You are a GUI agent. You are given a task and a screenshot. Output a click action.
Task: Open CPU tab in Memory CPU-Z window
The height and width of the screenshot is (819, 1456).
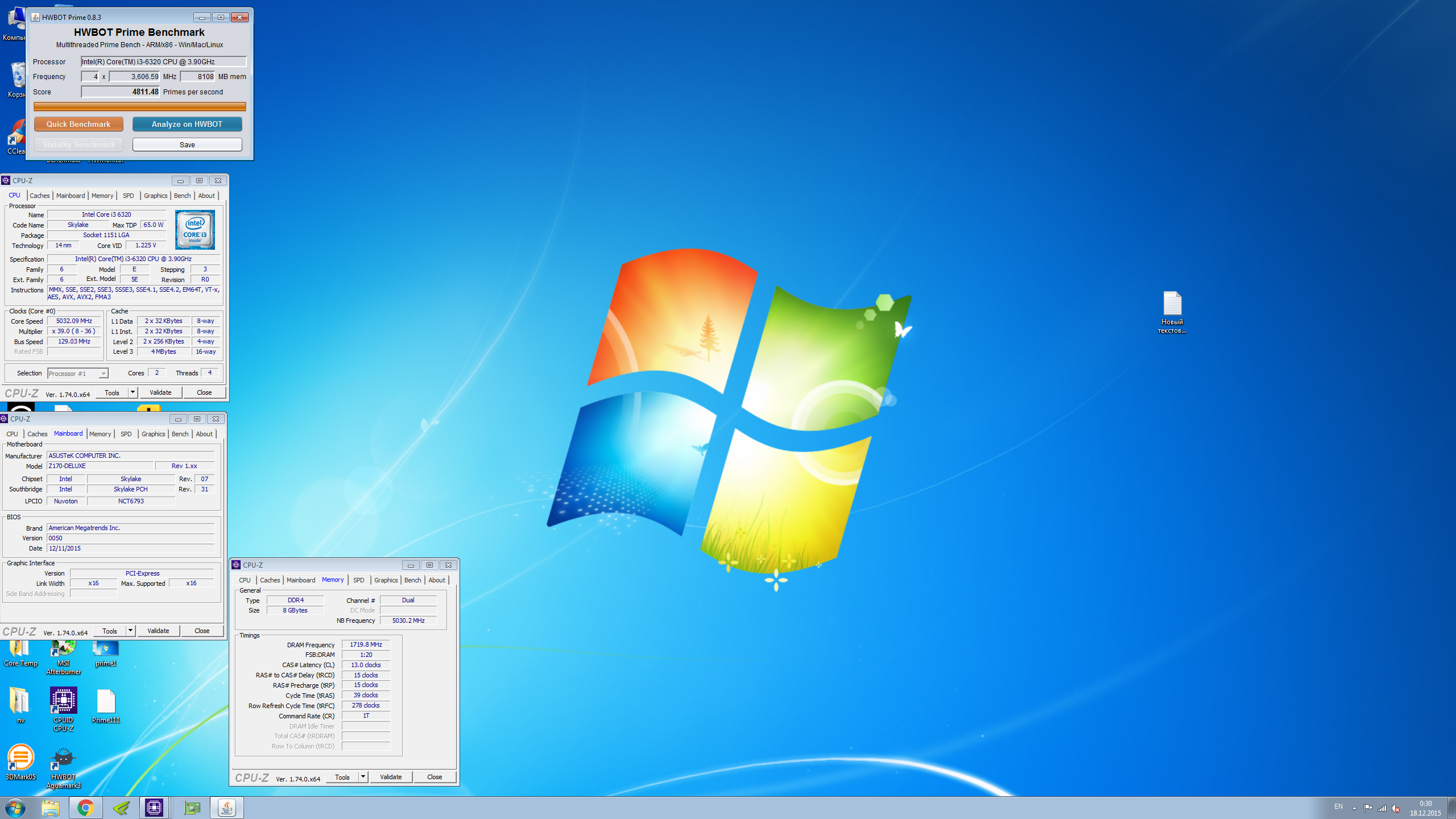coord(245,580)
